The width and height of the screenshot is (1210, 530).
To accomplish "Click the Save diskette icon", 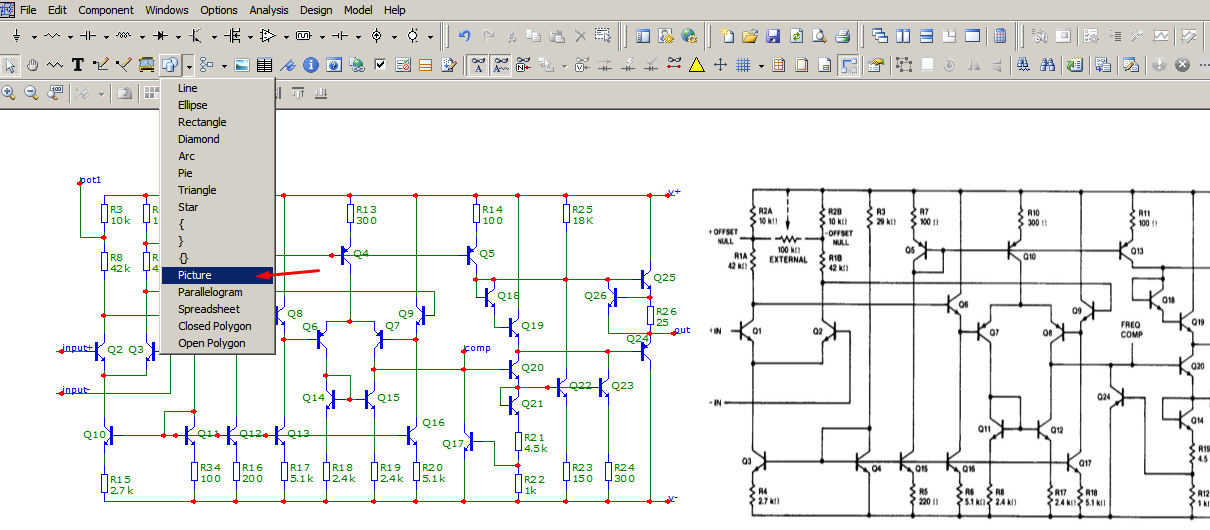I will 773,36.
